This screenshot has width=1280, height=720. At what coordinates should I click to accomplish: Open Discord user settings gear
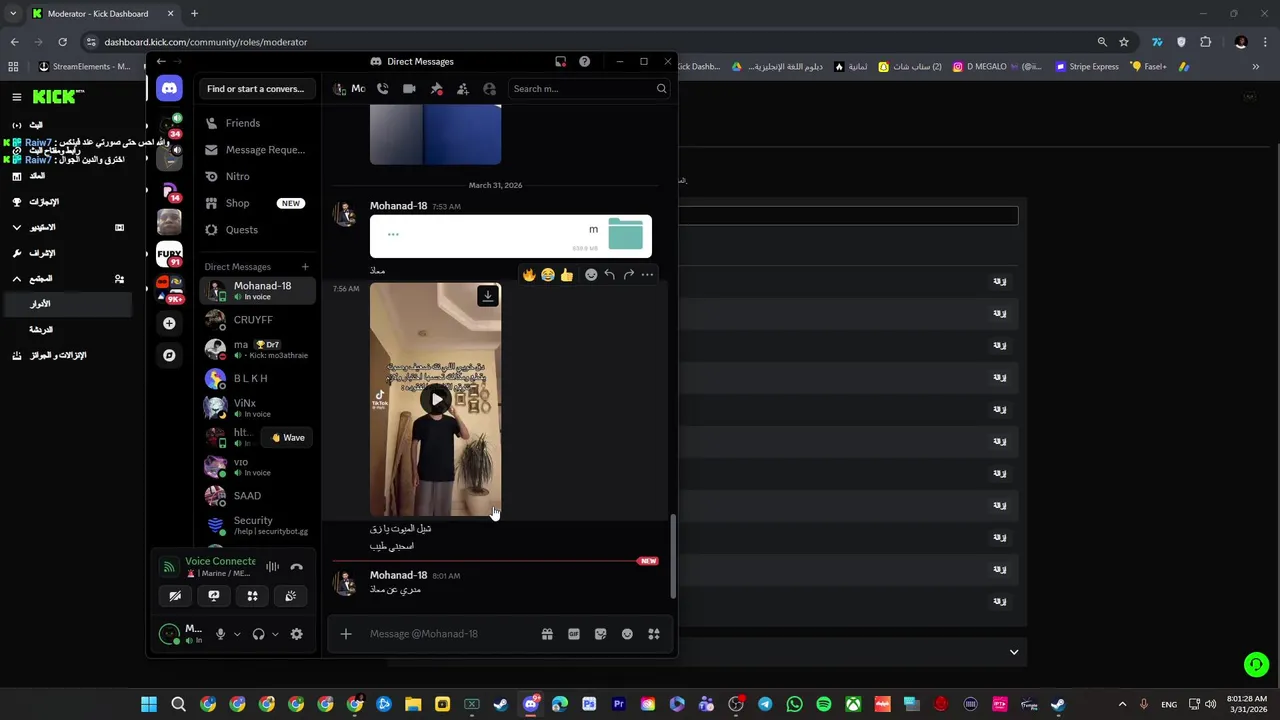pos(297,634)
